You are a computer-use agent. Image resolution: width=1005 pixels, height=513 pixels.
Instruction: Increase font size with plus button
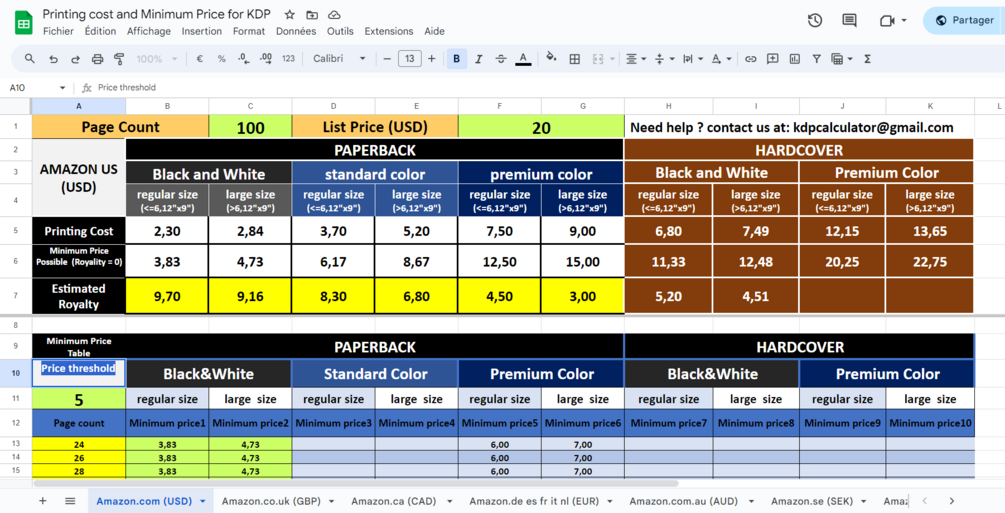click(432, 58)
